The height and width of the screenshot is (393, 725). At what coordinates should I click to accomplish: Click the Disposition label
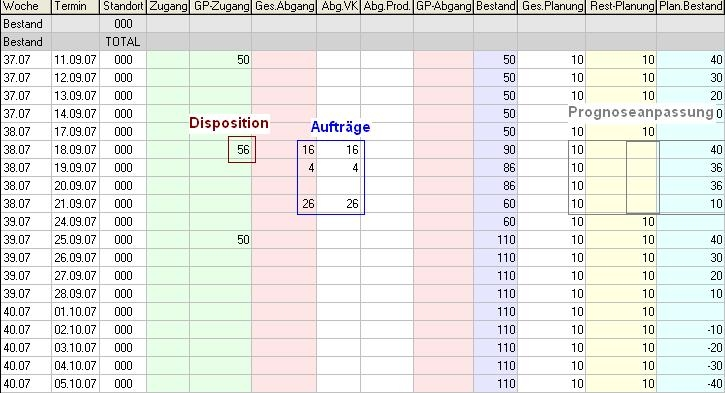coord(229,123)
